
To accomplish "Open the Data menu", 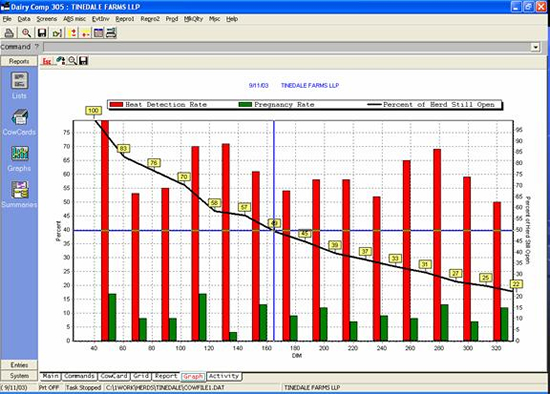I will [24, 19].
